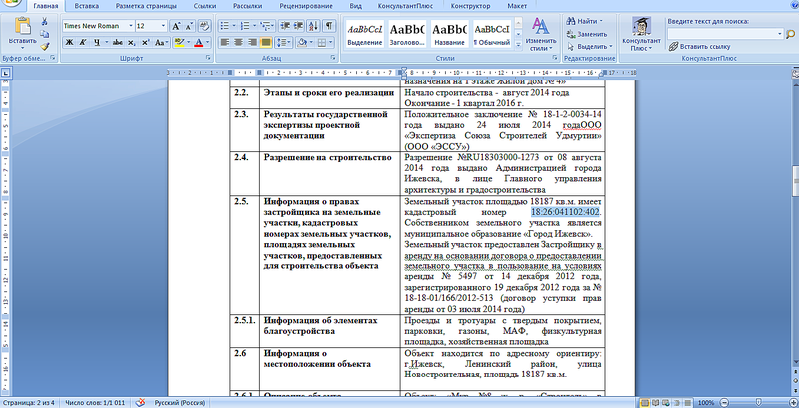Click Русский (Россия) language in status bar
The width and height of the screenshot is (799, 408).
point(180,402)
